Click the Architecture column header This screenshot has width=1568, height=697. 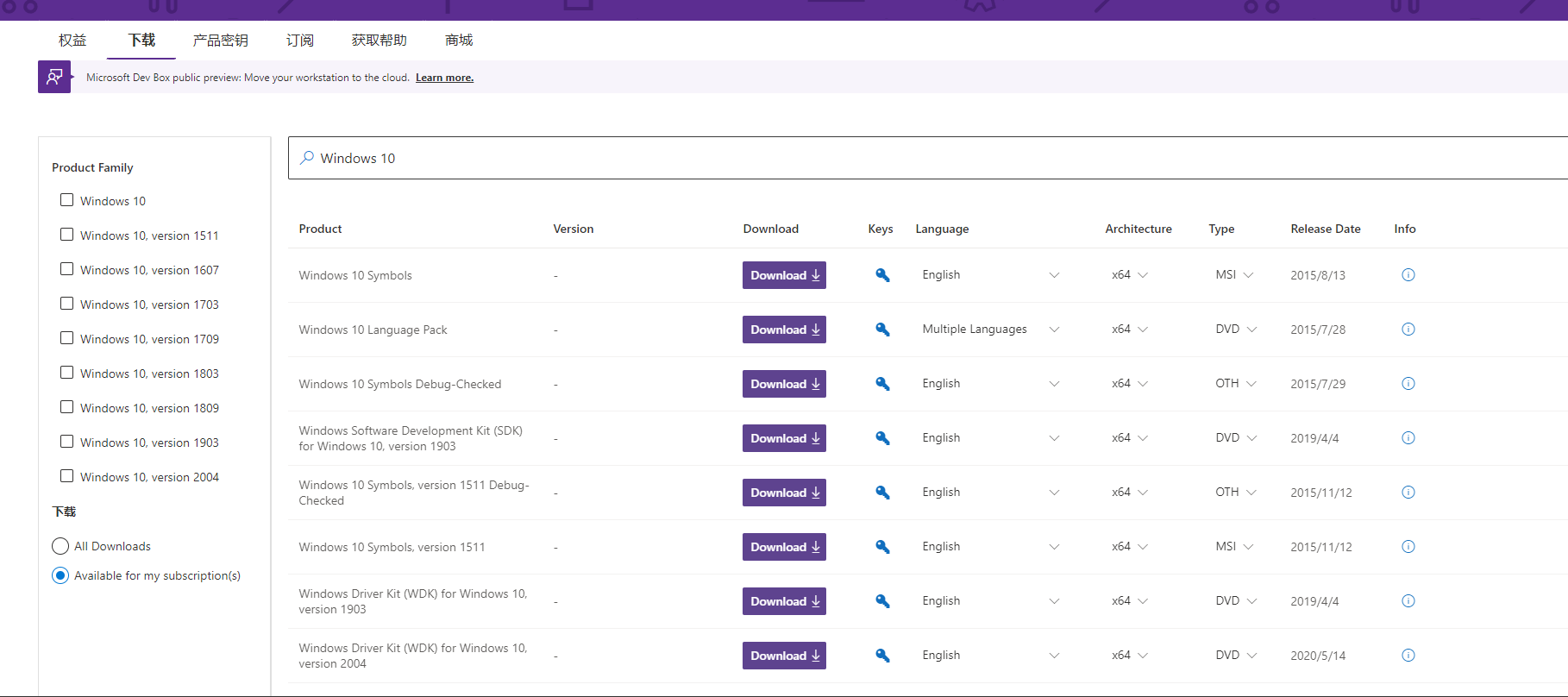[x=1138, y=229]
